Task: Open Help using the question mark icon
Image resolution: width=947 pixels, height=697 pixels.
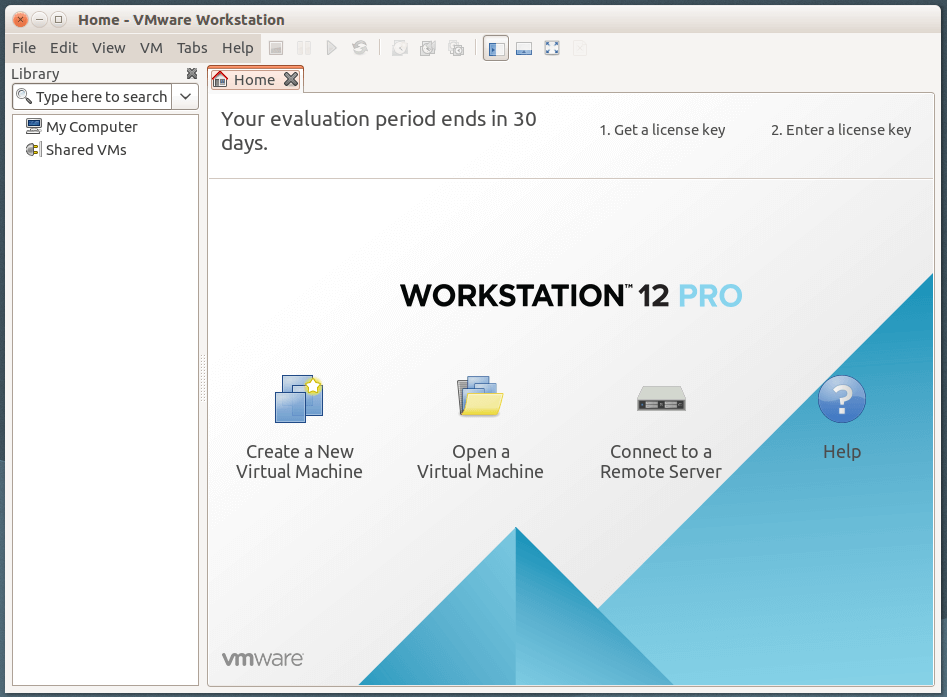Action: pos(841,399)
